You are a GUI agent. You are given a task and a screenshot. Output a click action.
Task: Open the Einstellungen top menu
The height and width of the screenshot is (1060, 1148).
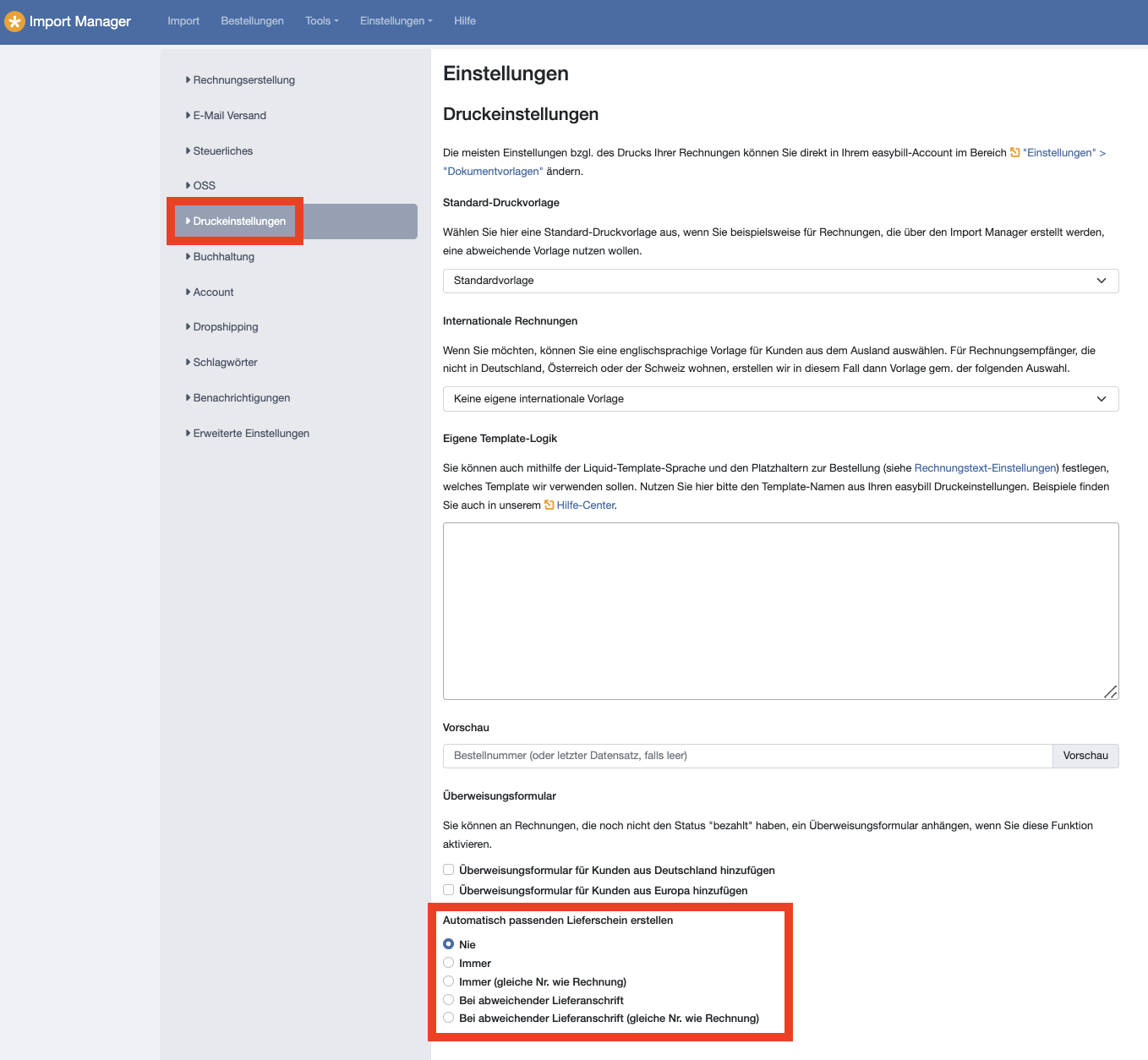click(x=396, y=21)
